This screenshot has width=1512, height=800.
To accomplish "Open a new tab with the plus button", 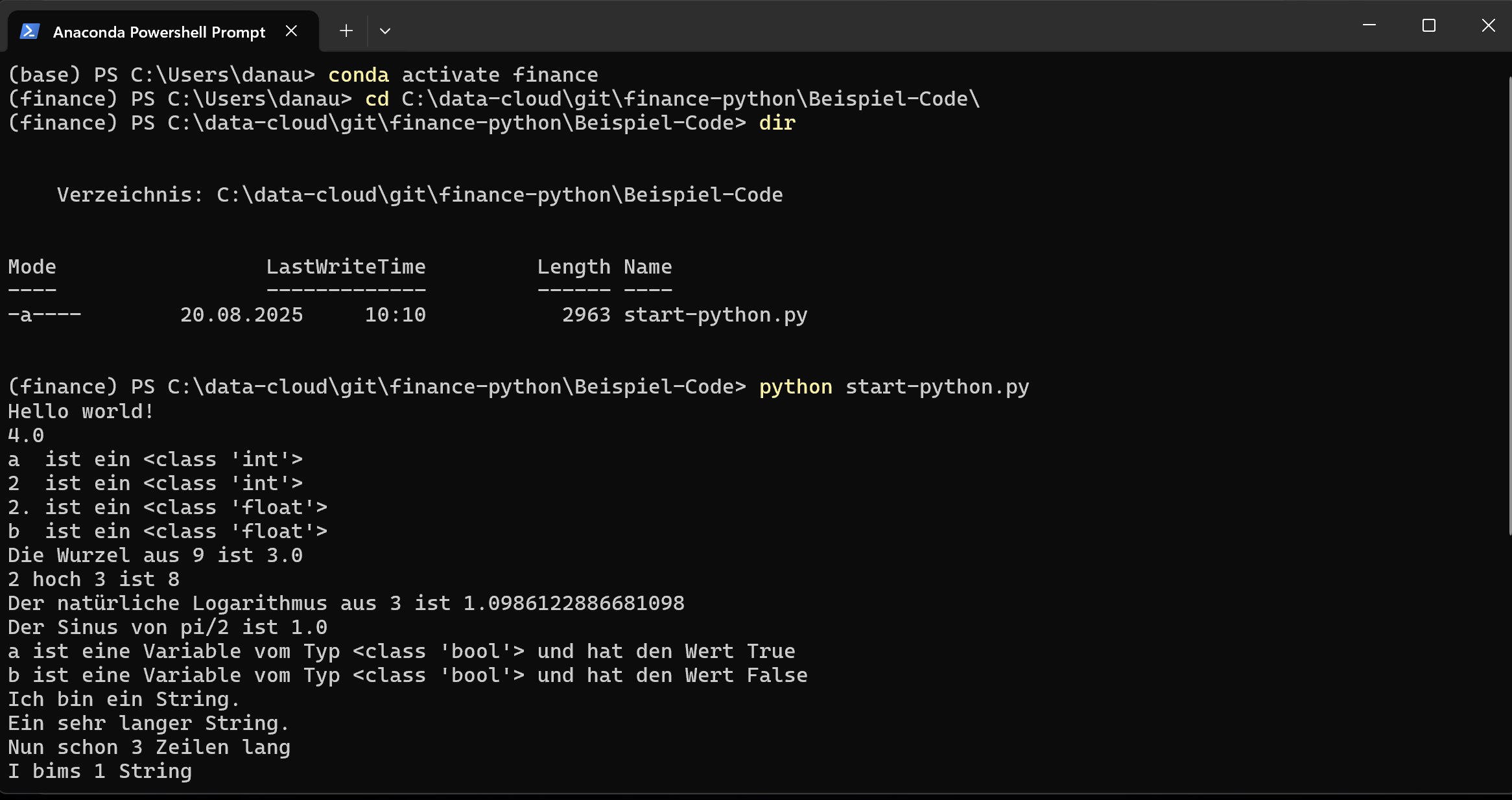I will pos(346,31).
